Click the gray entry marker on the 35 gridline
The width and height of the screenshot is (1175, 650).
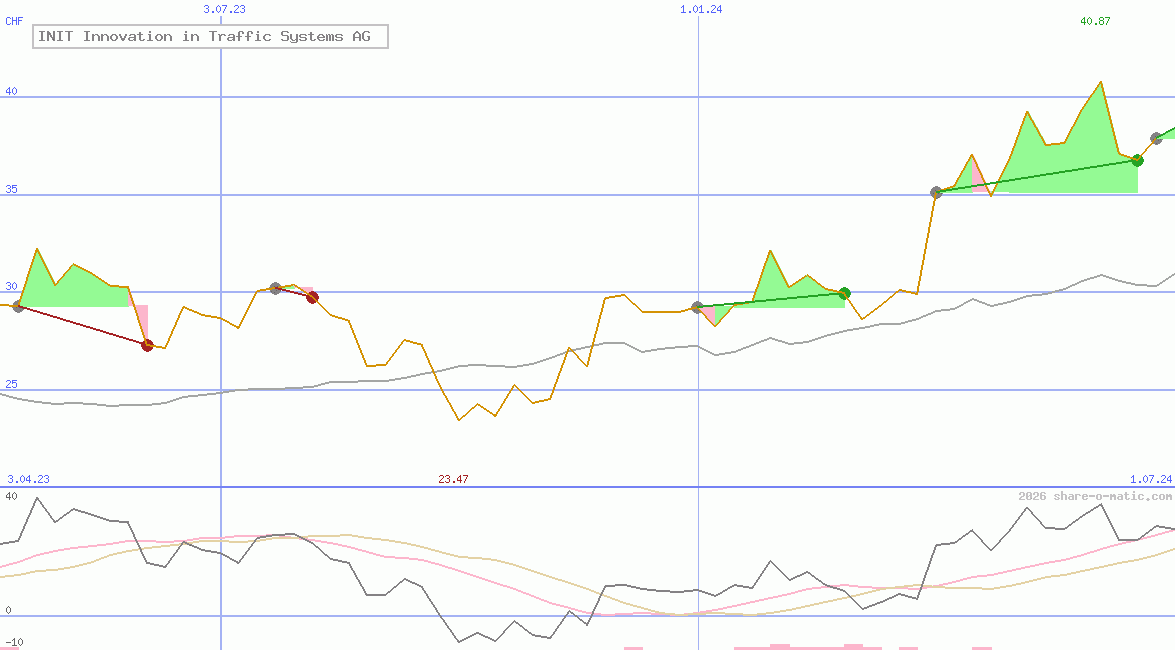(936, 192)
